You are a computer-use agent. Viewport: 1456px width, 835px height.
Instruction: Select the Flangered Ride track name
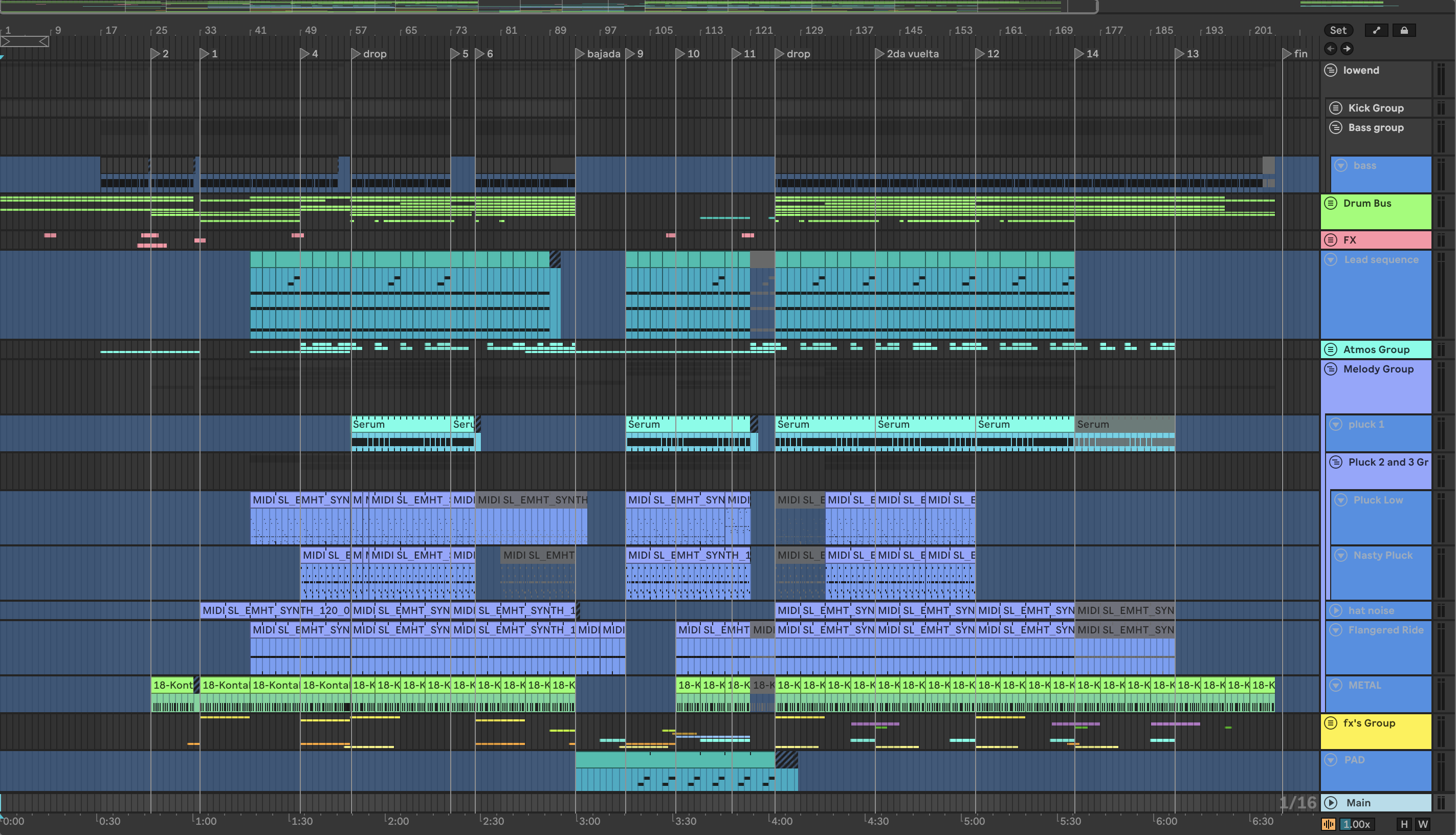pos(1385,630)
